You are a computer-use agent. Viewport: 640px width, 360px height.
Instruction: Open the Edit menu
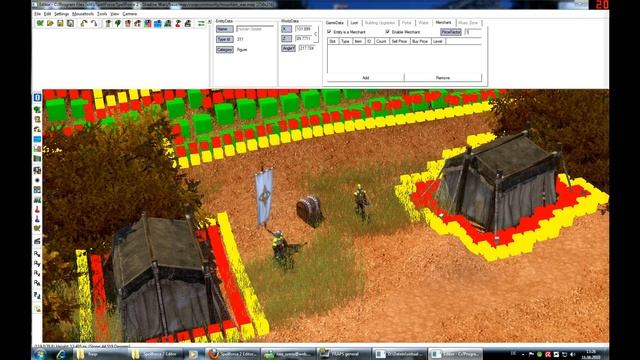click(x=47, y=14)
